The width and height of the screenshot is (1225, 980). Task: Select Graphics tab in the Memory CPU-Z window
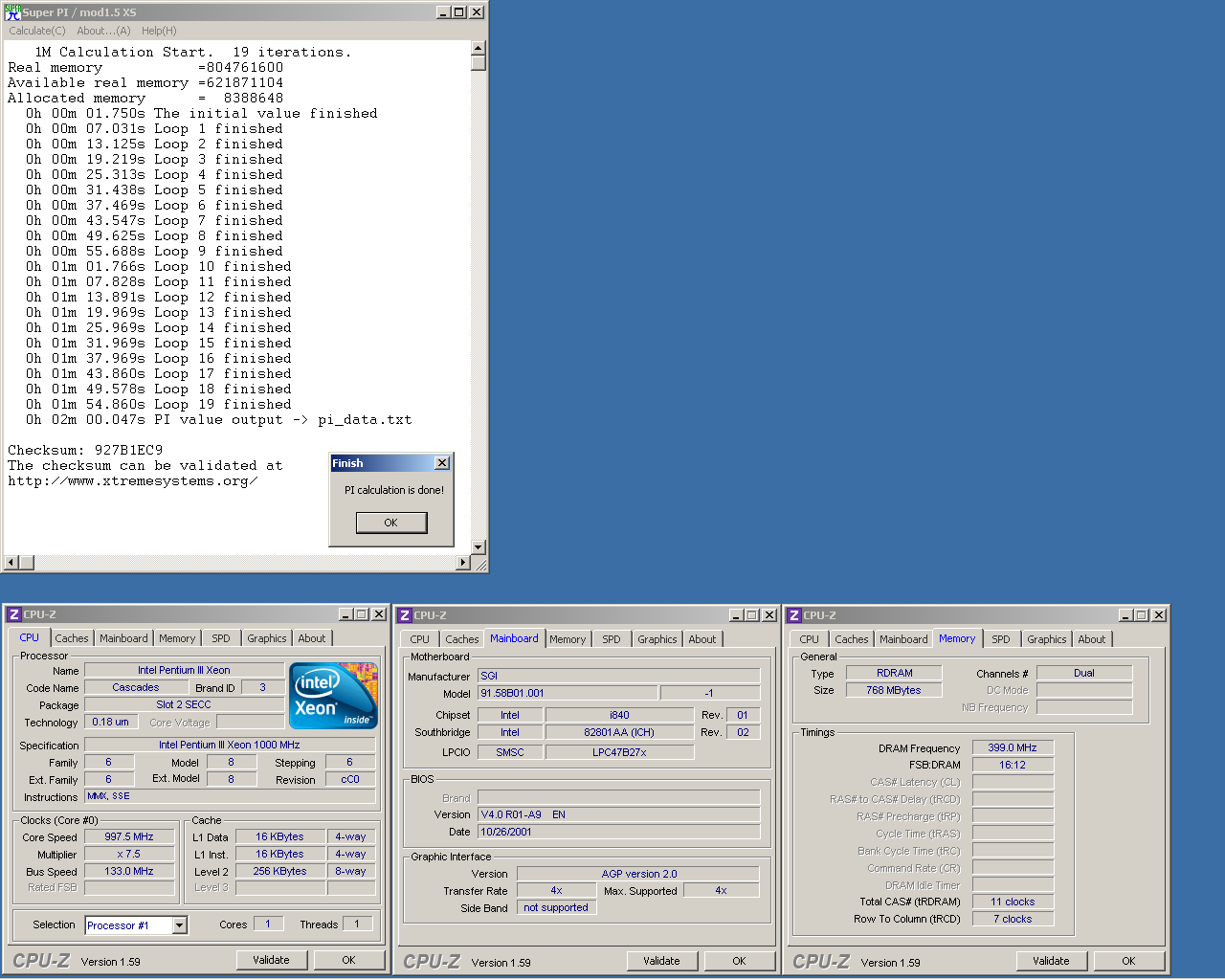click(x=1047, y=639)
